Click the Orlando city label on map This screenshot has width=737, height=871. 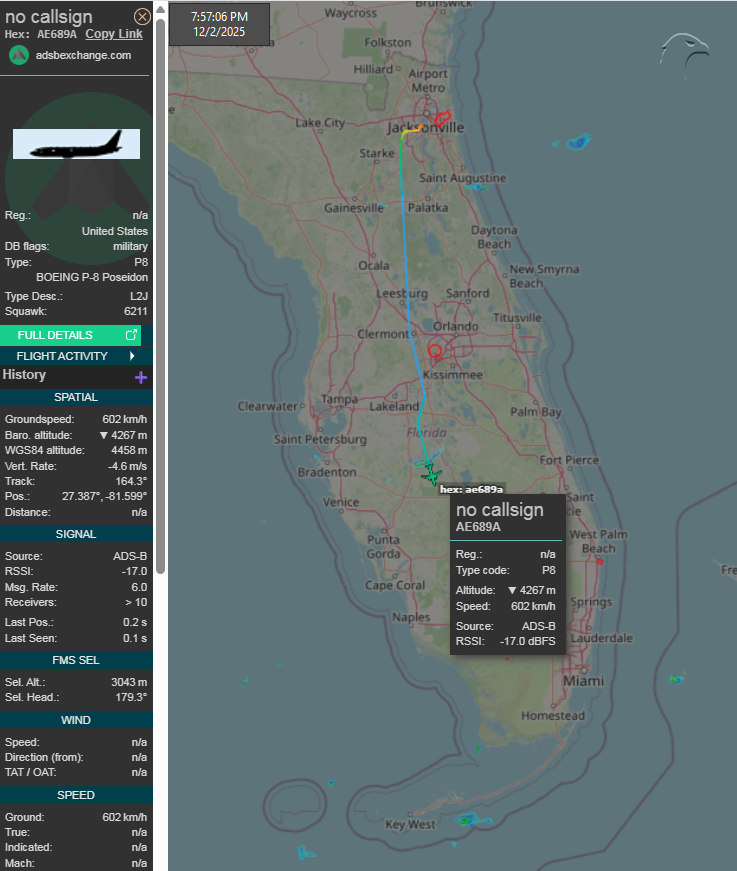tap(455, 326)
